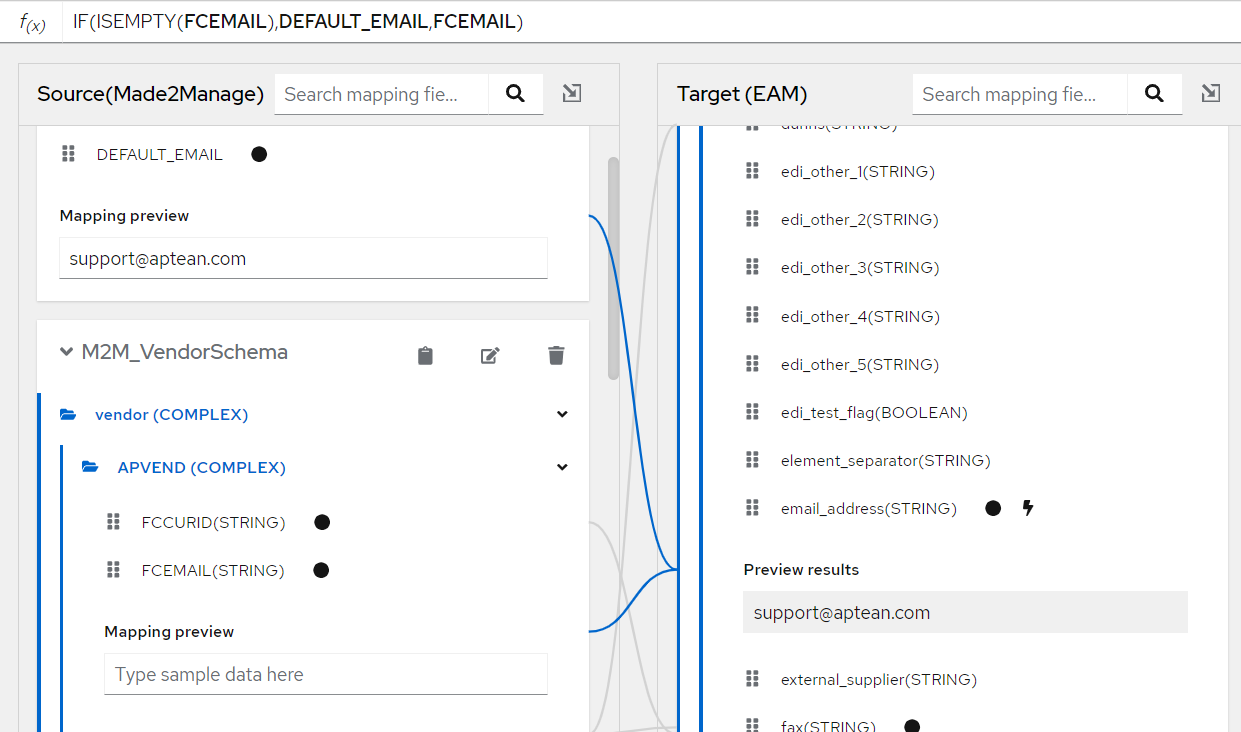Viewport: 1241px width, 732px height.
Task: Collapse the M2M_VendorSchema document panel
Action: tap(66, 352)
